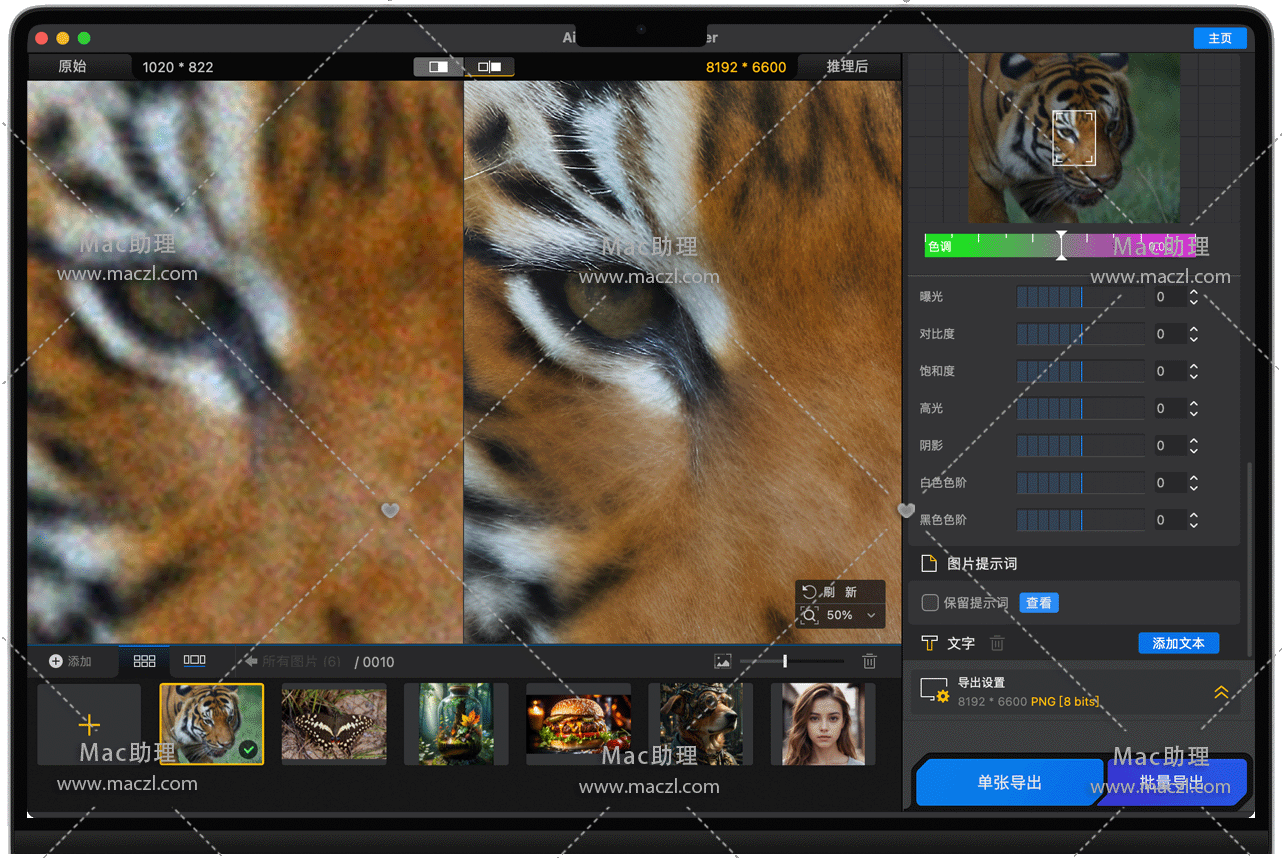
Task: Click the 曝光 value field
Action: pyautogui.click(x=1168, y=297)
